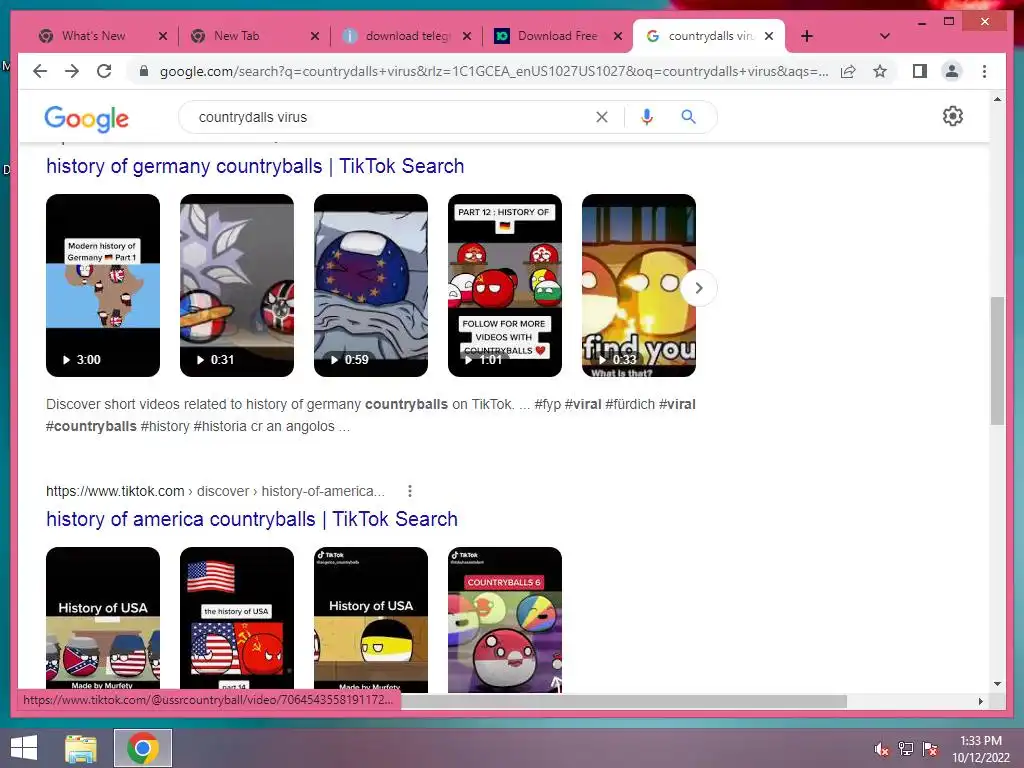Open a new browser tab
1024x768 pixels.
point(807,36)
